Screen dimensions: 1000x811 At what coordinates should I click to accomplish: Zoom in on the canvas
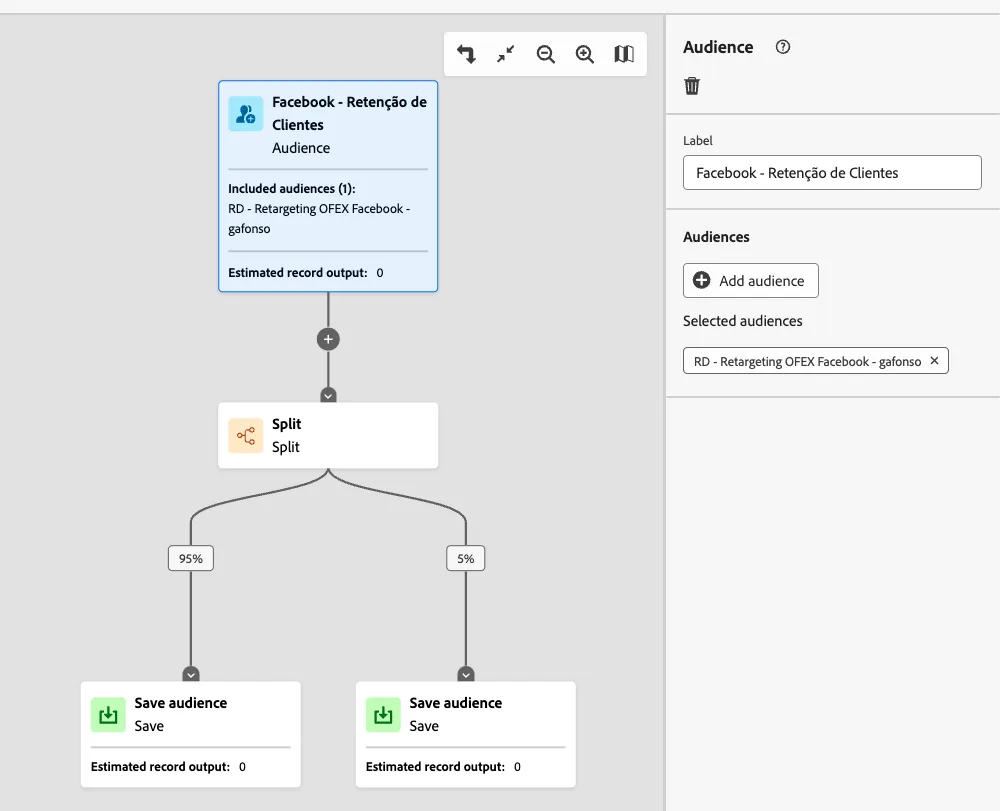(585, 54)
